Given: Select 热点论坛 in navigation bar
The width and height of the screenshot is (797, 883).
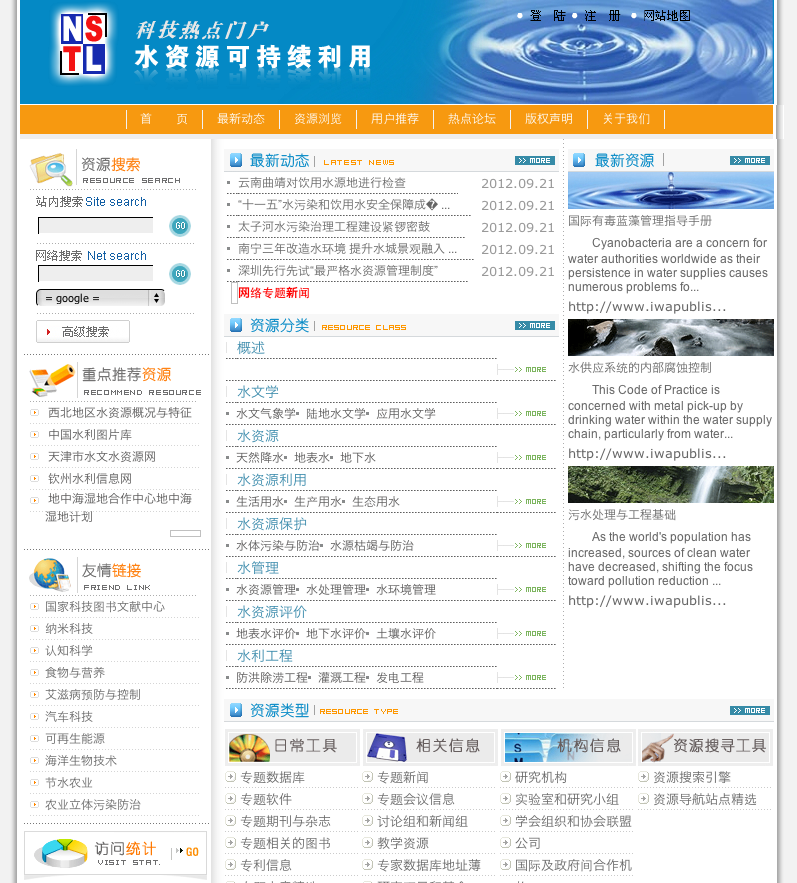Looking at the screenshot, I should [x=472, y=119].
